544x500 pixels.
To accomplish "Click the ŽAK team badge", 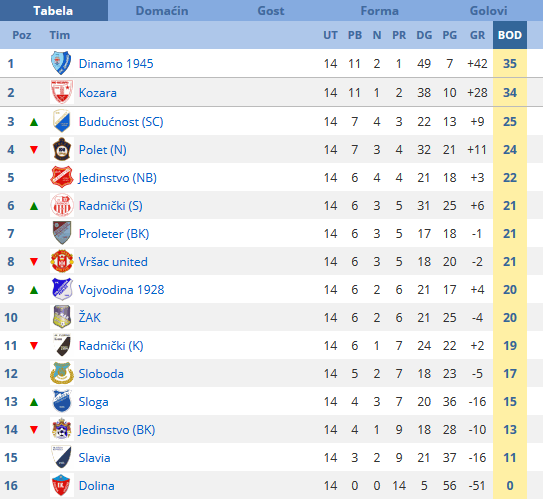I will tap(61, 317).
